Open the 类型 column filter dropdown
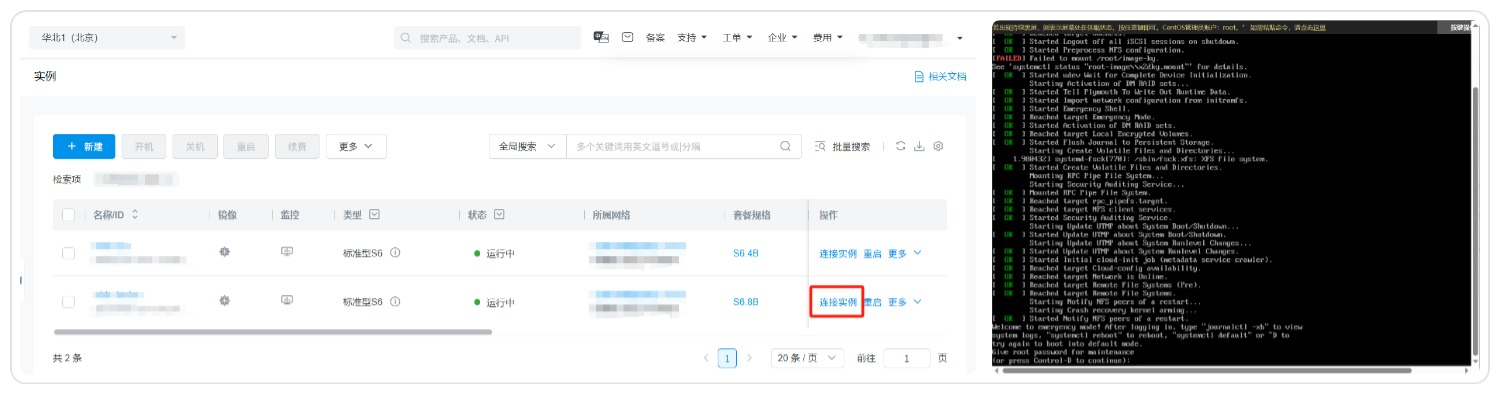This screenshot has width=1500, height=394. [x=374, y=215]
